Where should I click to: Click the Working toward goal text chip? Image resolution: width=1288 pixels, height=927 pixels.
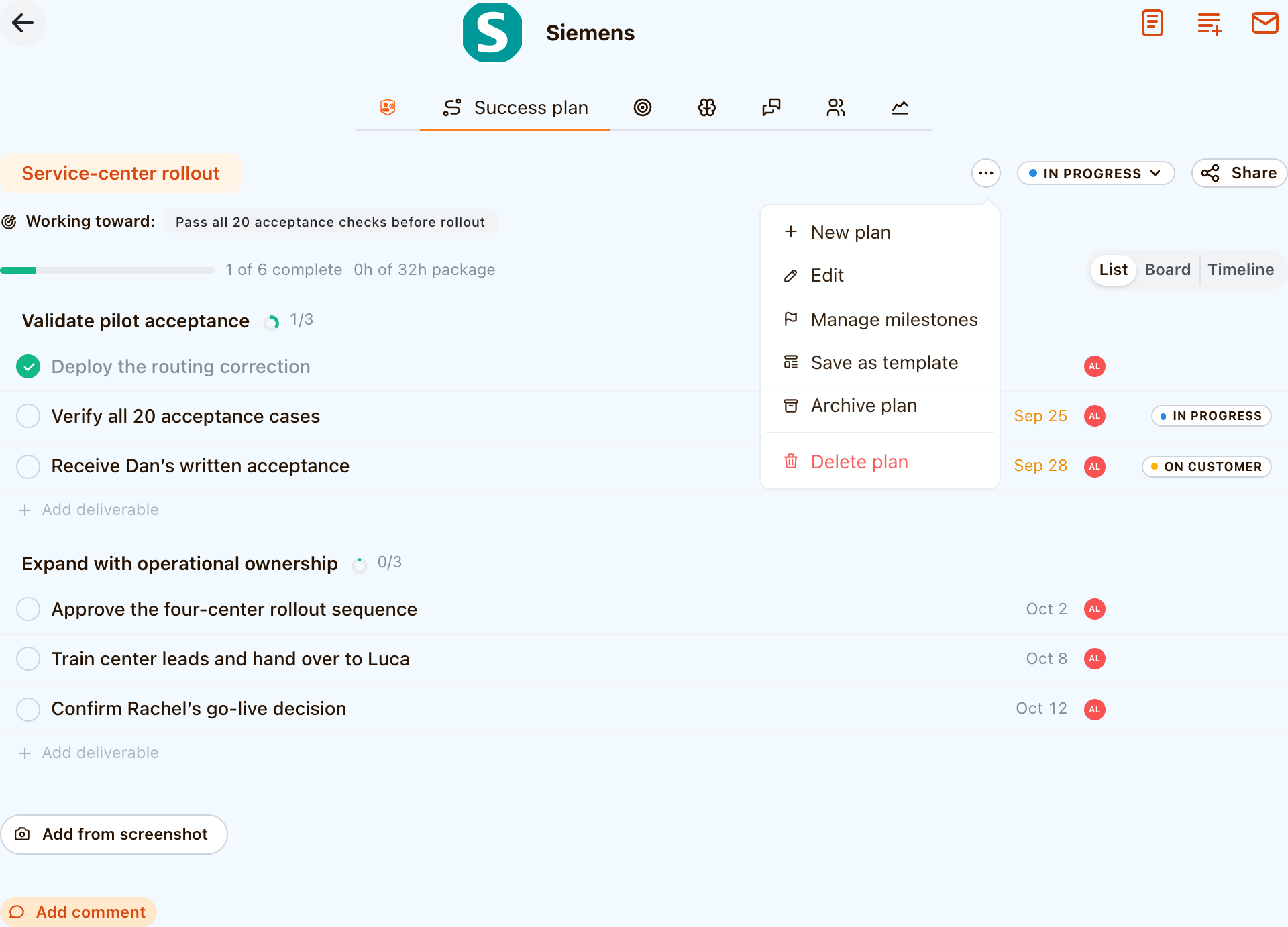point(330,222)
